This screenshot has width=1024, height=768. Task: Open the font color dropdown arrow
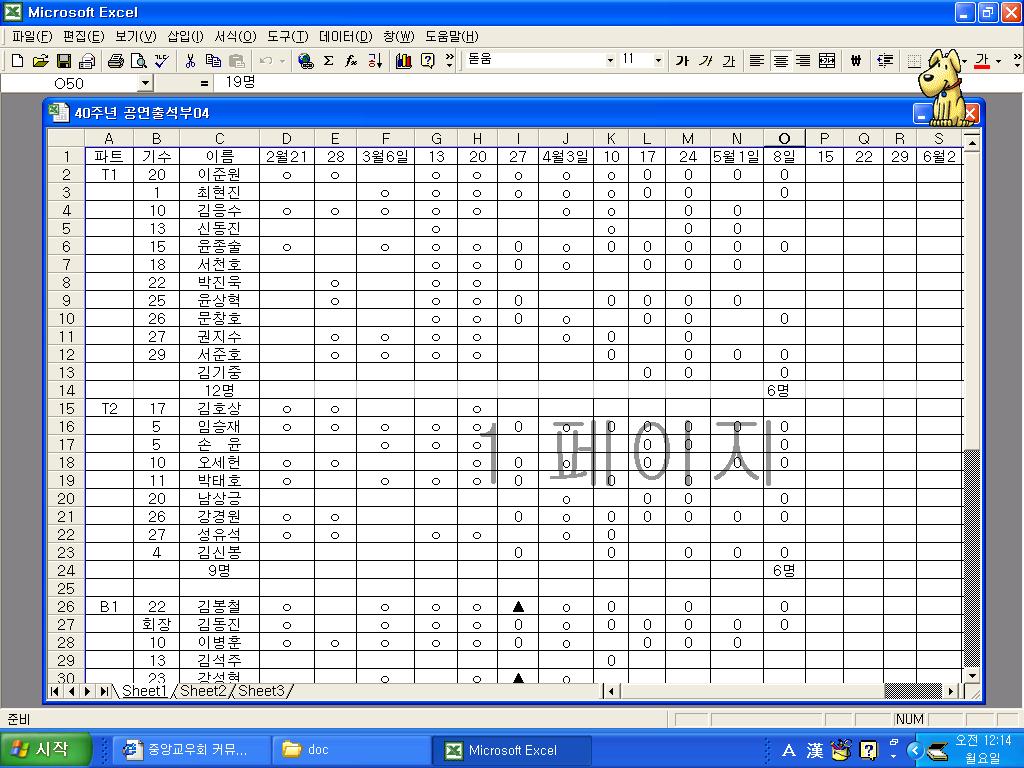click(x=998, y=61)
